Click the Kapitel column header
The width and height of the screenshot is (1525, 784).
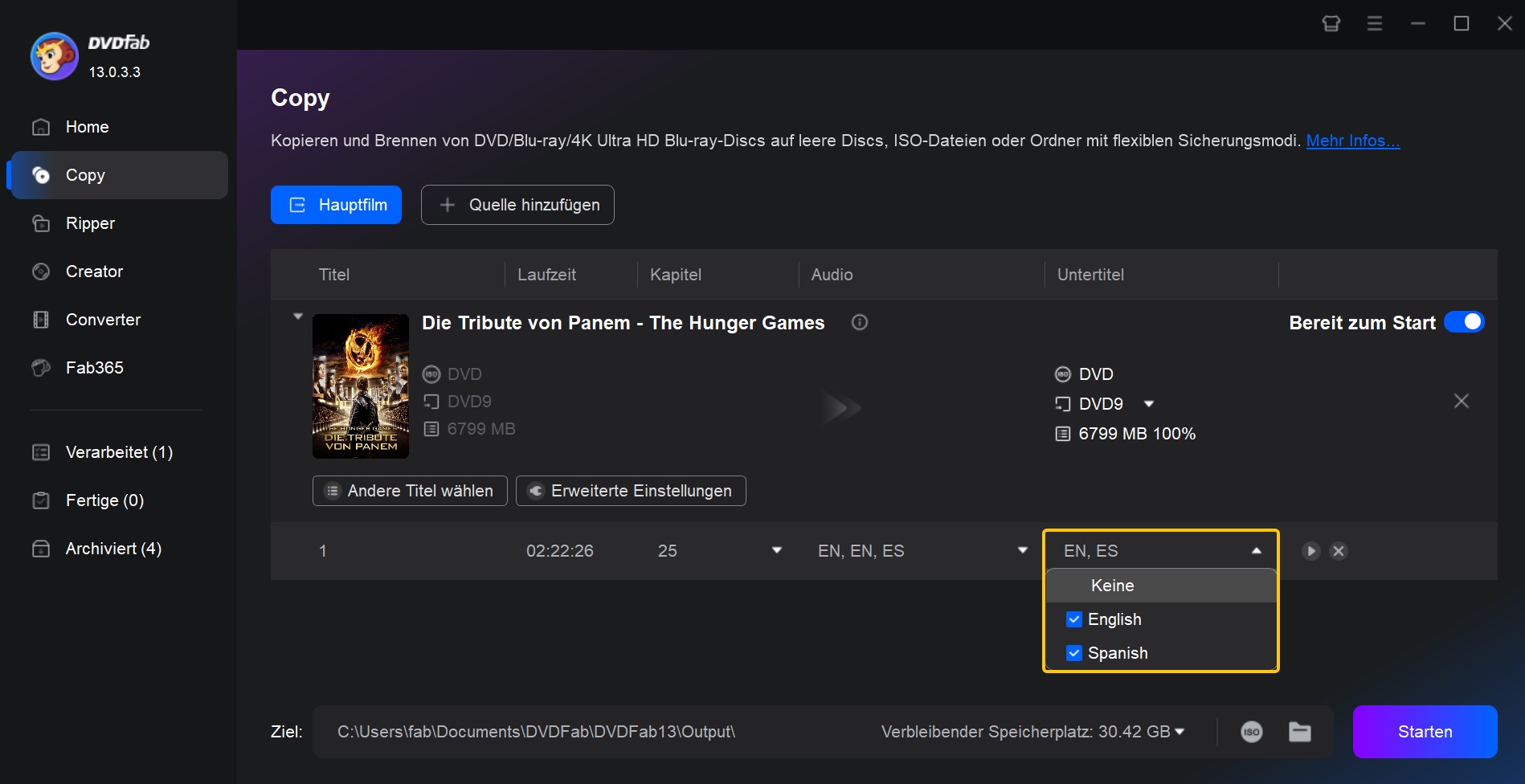(x=675, y=275)
